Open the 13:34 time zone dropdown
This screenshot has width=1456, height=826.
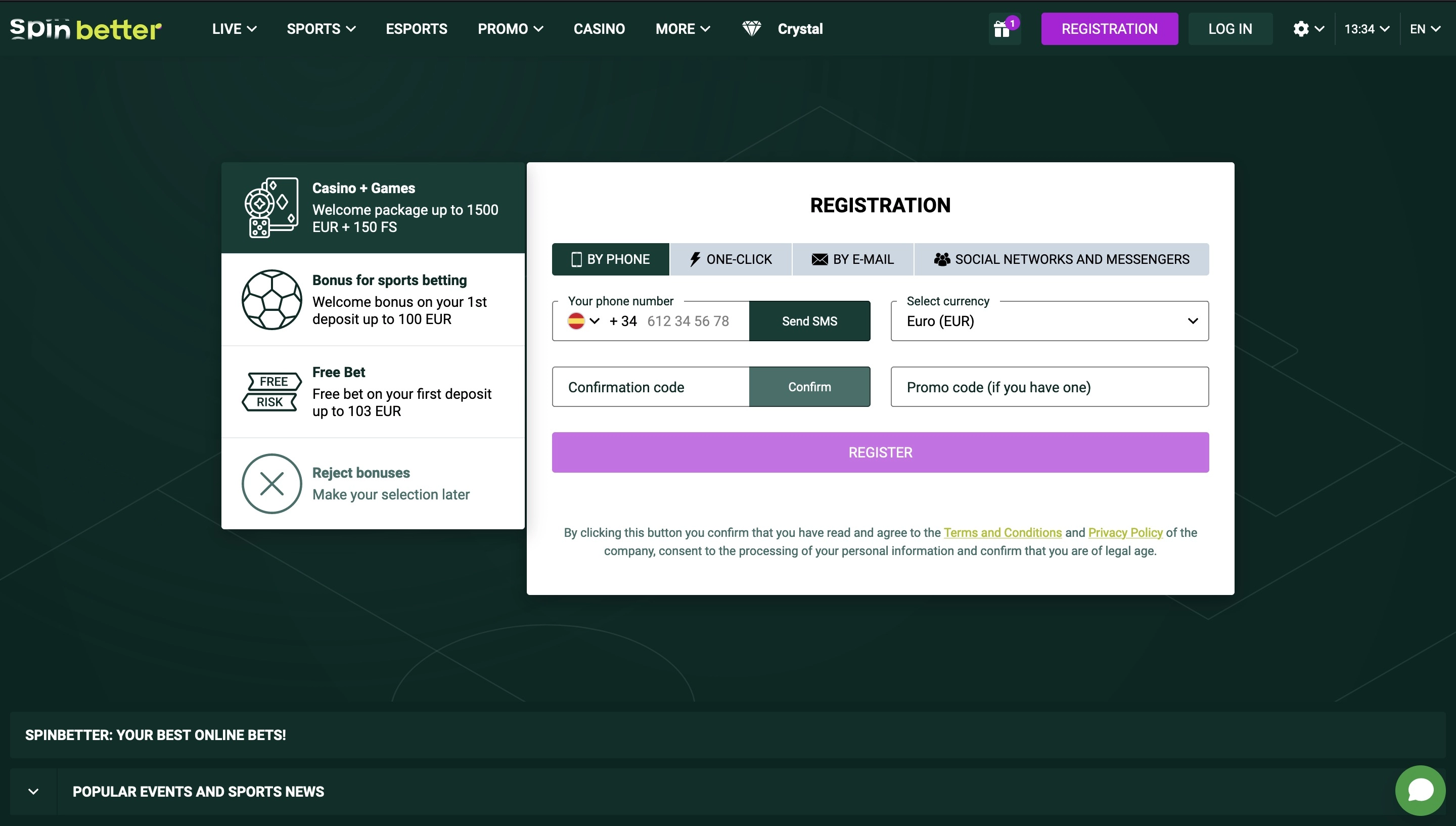point(1367,29)
